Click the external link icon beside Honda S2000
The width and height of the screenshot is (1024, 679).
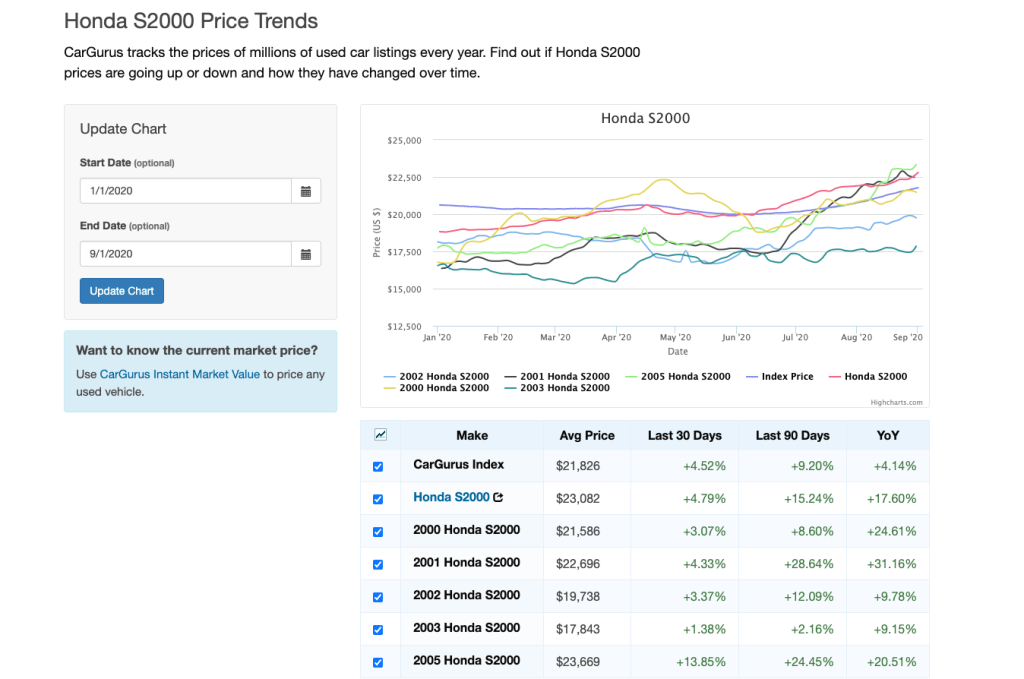pos(499,497)
